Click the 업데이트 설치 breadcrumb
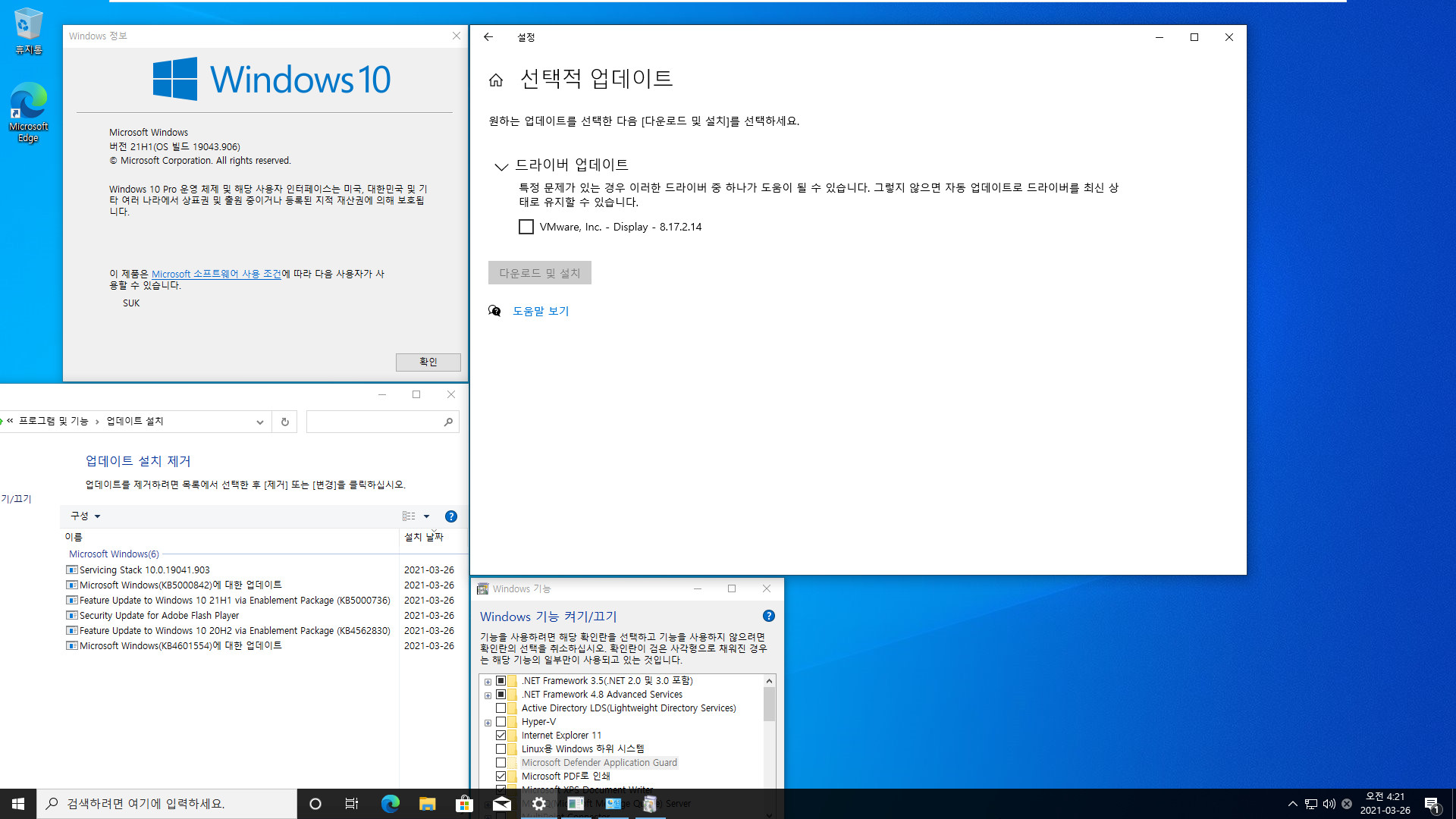This screenshot has height=819, width=1456. pyautogui.click(x=135, y=422)
